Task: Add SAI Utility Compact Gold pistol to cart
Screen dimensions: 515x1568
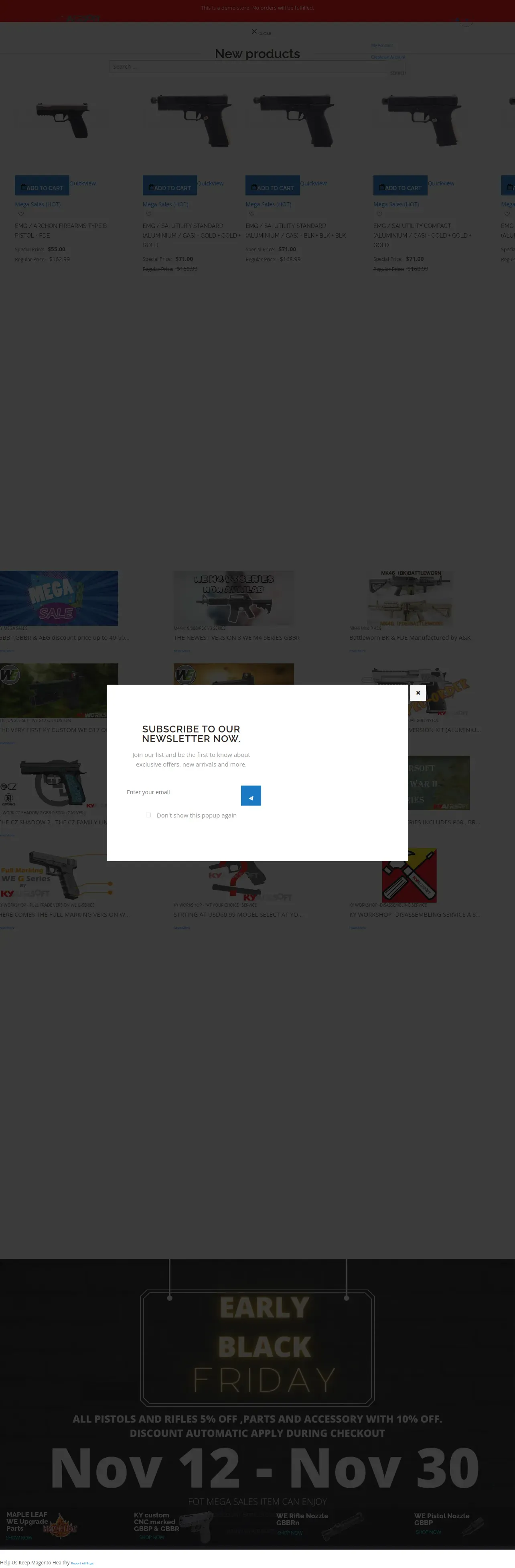Action: click(x=400, y=186)
